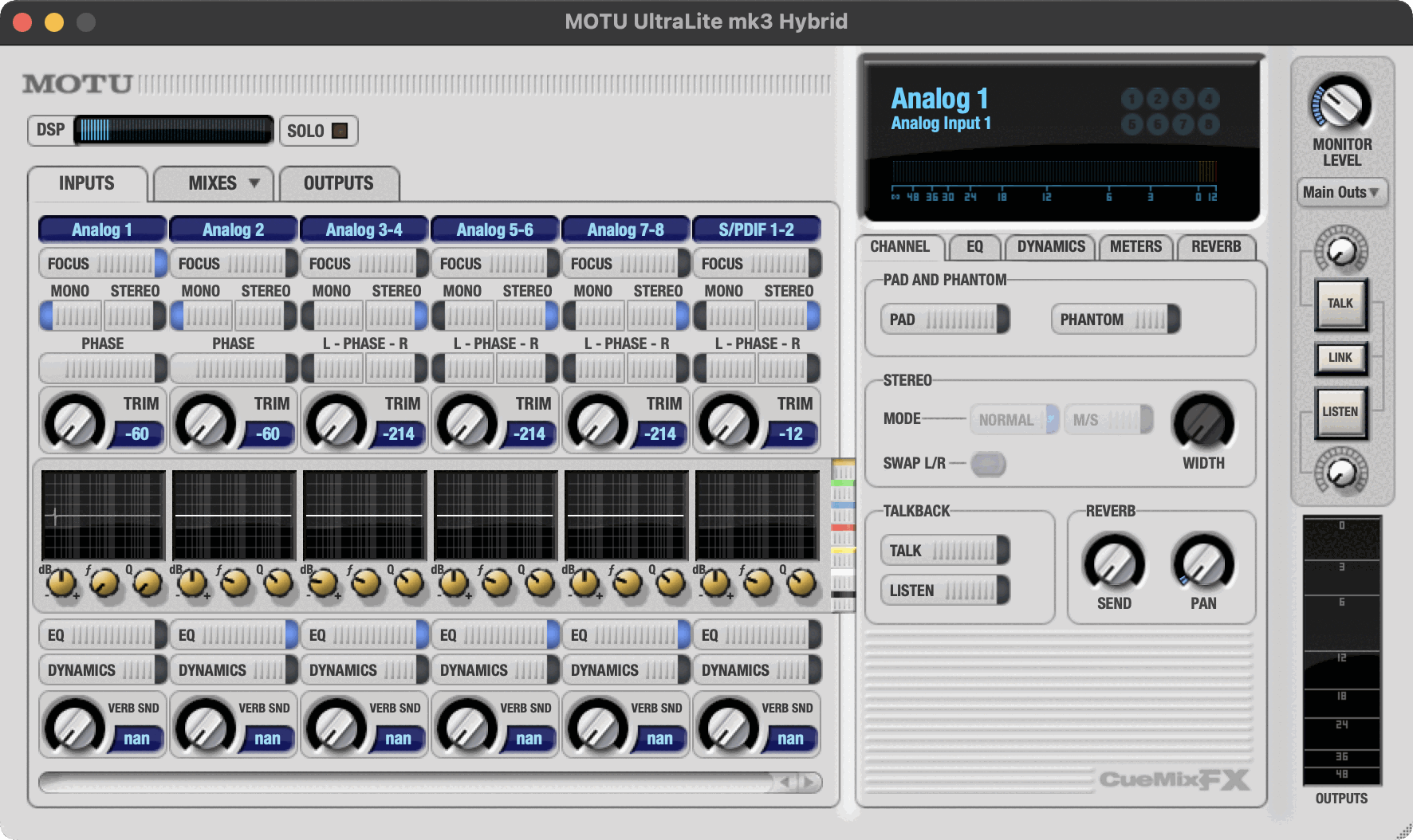Click the Analog 1 EQ frequency knob
The width and height of the screenshot is (1413, 840).
pos(104,583)
